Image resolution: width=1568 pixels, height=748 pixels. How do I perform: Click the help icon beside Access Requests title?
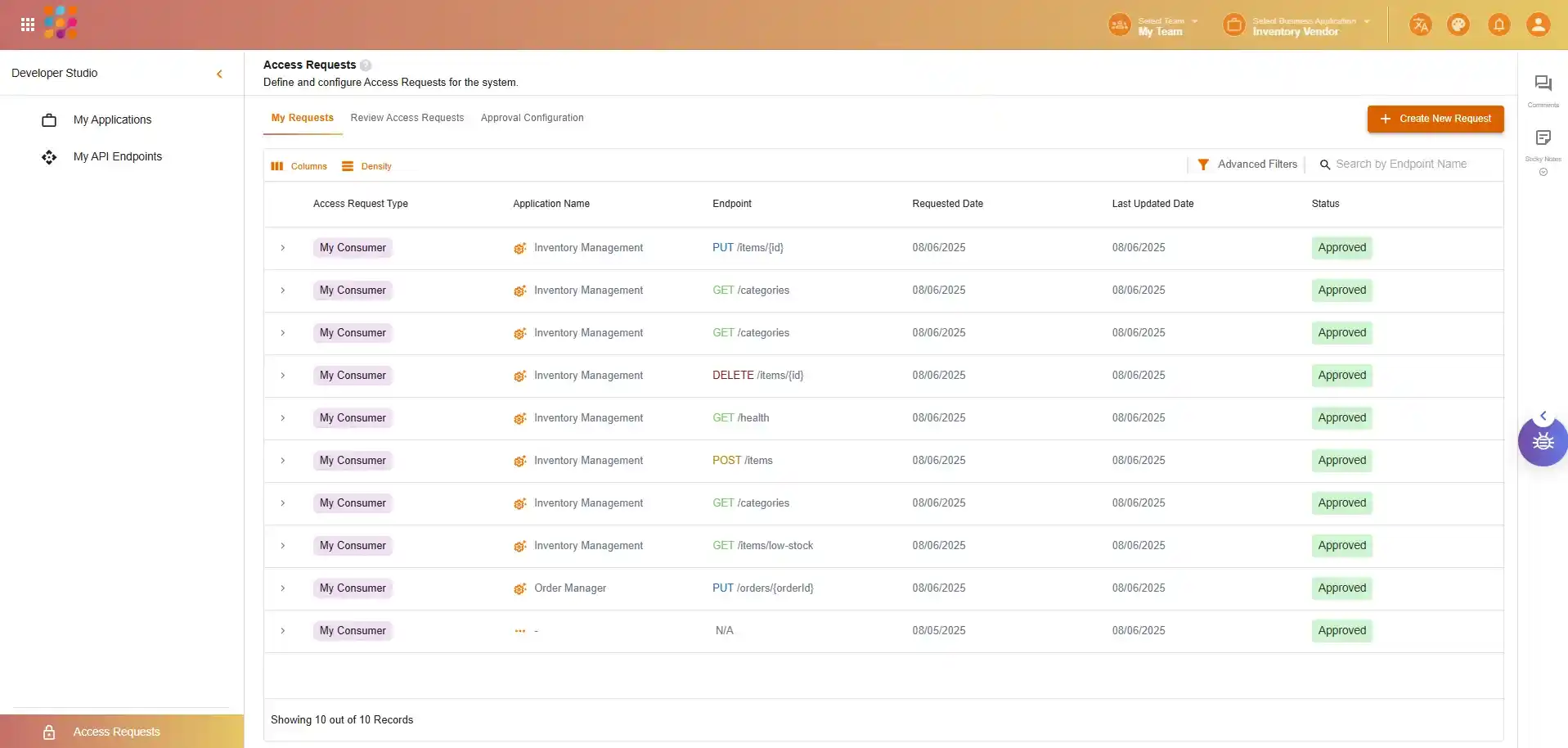tap(366, 65)
